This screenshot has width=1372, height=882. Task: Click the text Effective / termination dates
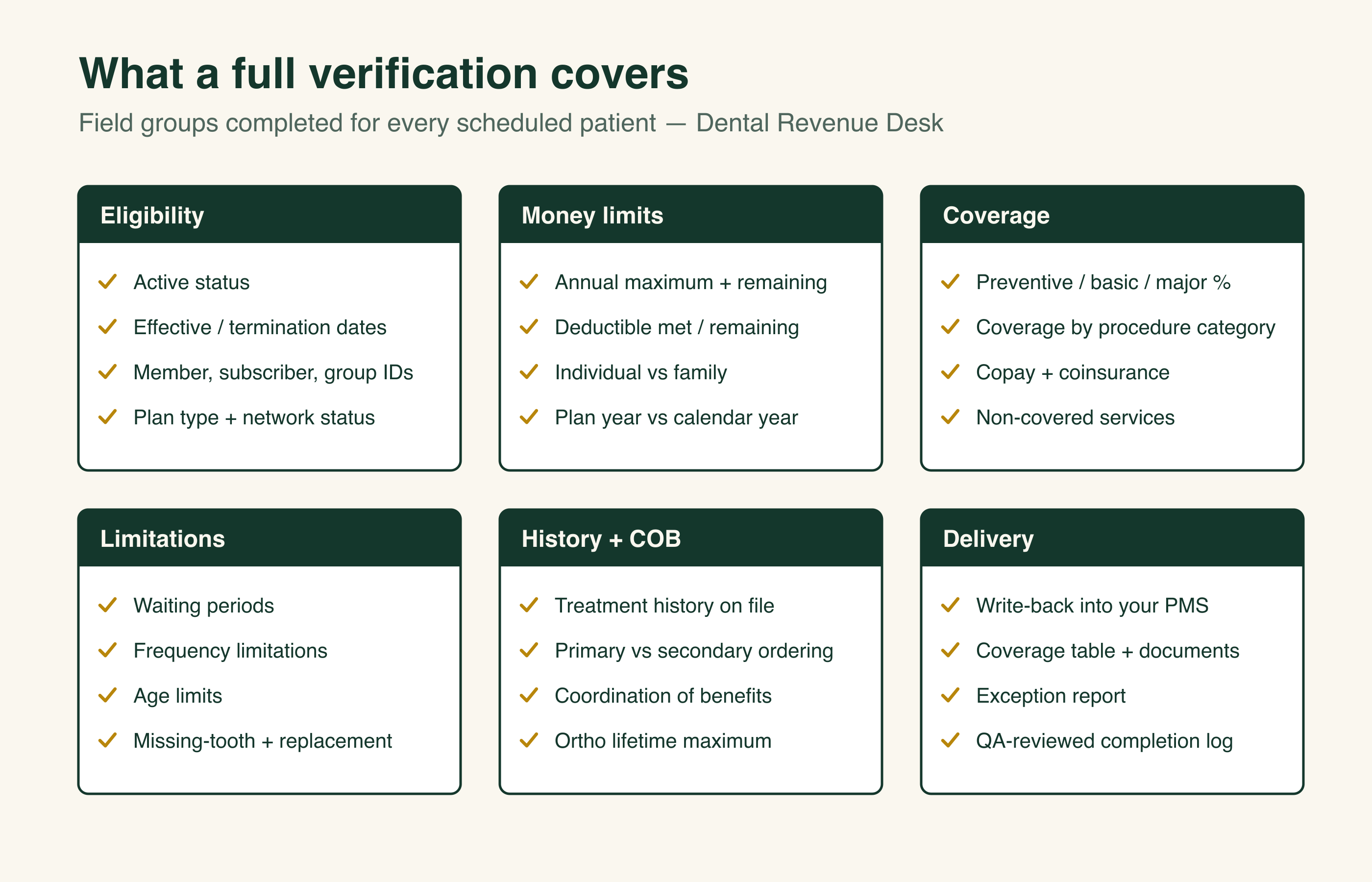[260, 328]
